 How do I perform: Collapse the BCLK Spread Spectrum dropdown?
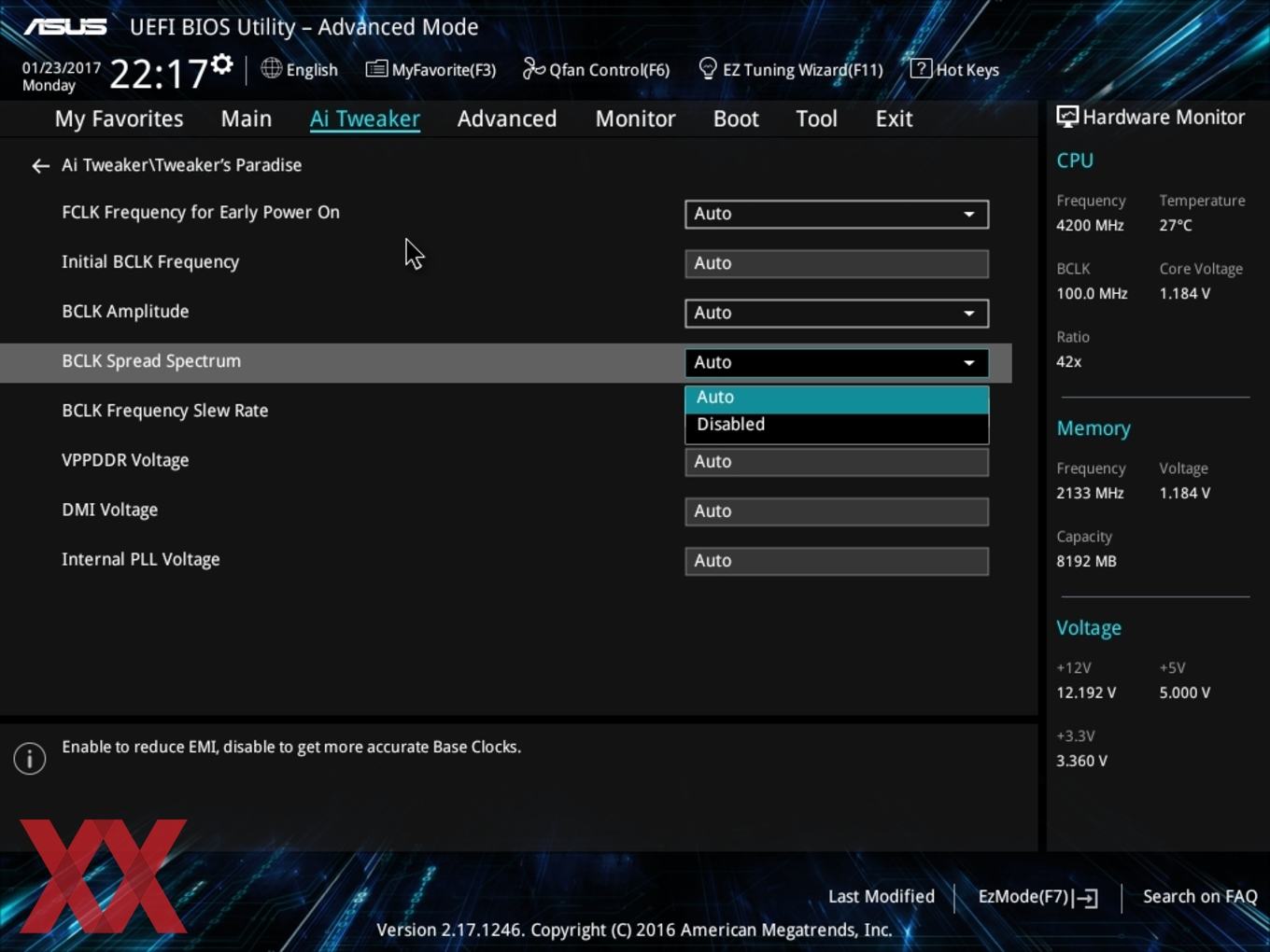coord(837,362)
